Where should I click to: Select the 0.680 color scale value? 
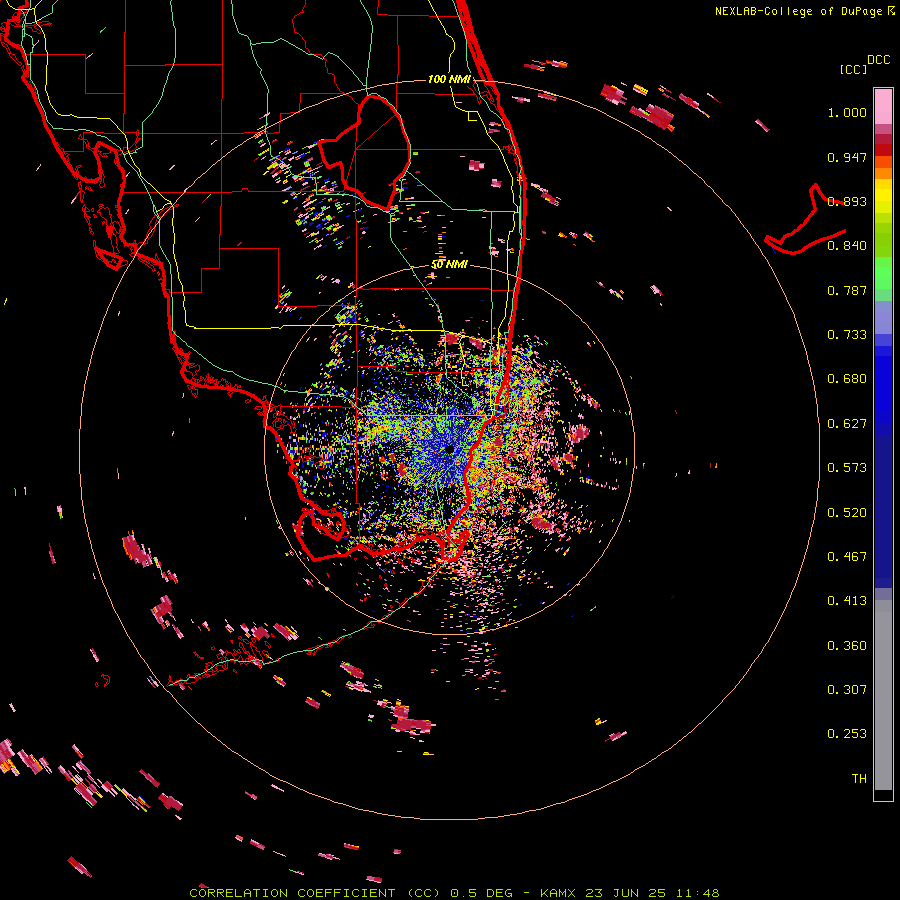tap(847, 379)
